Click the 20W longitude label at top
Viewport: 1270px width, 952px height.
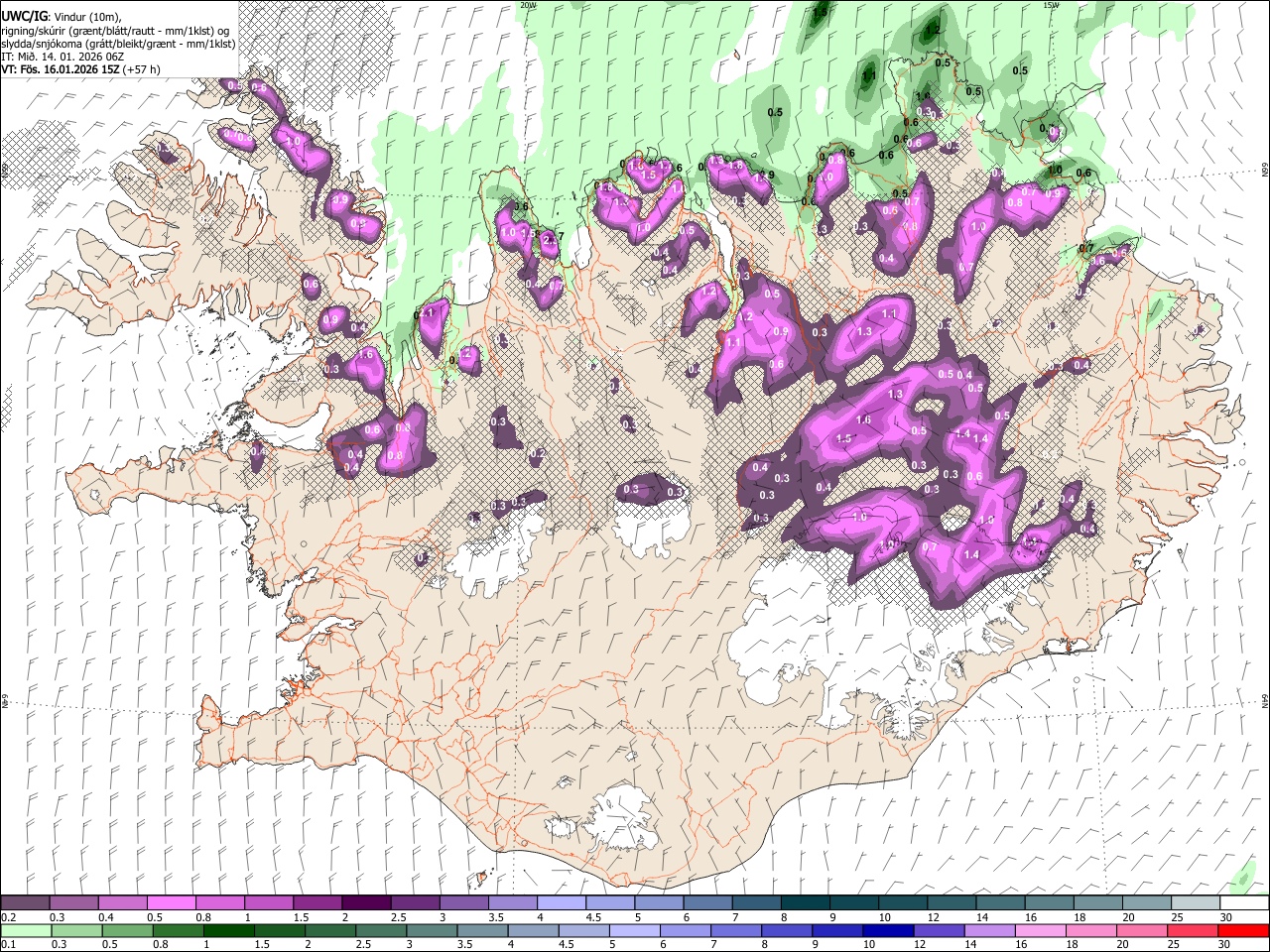click(x=528, y=5)
